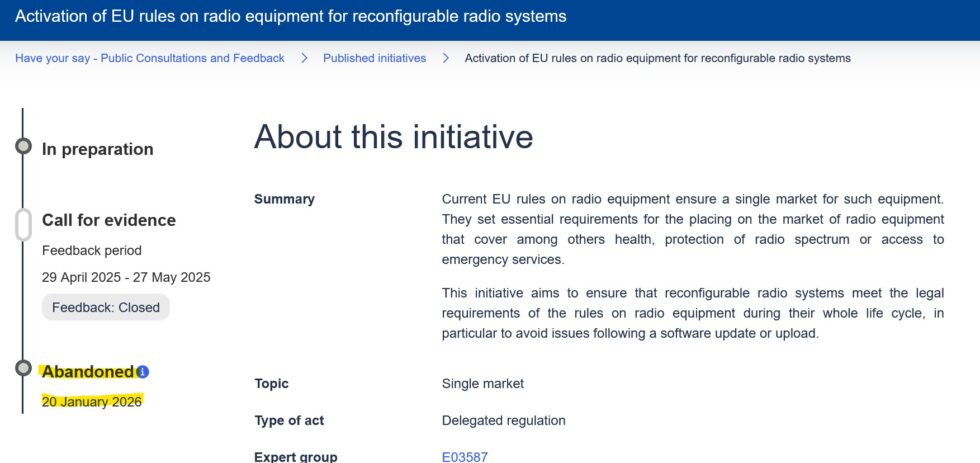Select the Call for evidence heading
This screenshot has height=463, width=980.
click(108, 220)
